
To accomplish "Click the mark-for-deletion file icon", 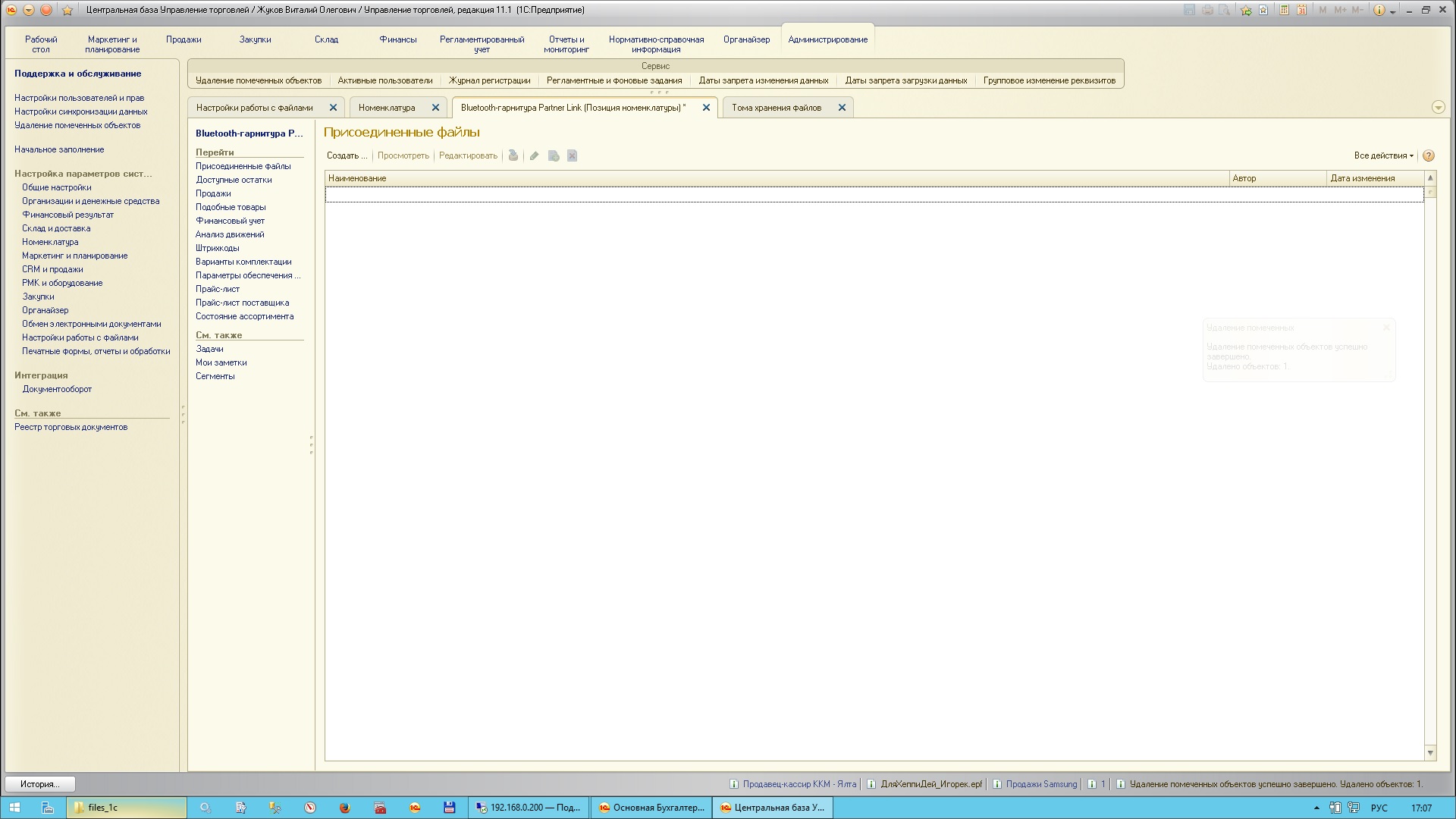I will [x=573, y=155].
